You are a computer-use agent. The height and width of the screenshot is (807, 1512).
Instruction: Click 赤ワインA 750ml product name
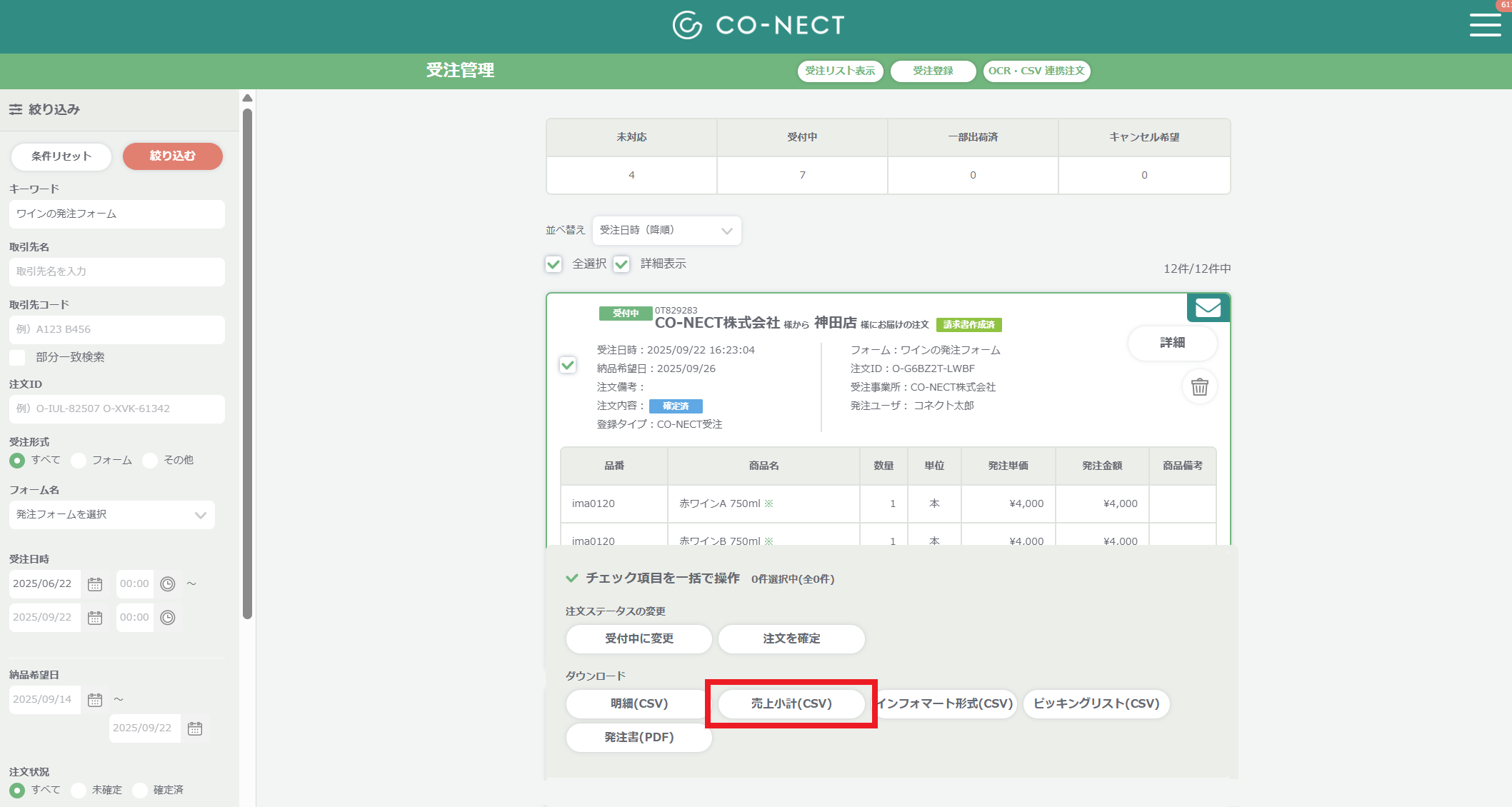click(720, 504)
